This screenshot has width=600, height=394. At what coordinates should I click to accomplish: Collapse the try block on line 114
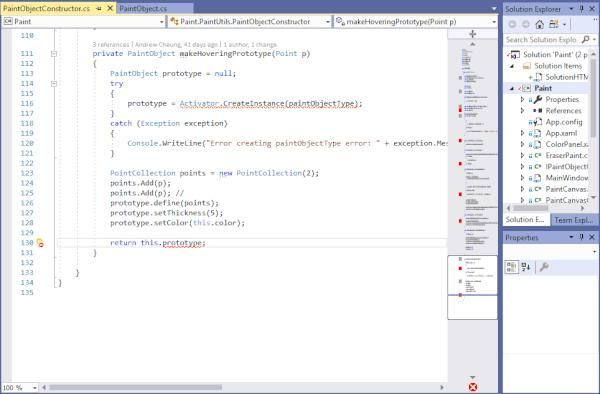pyautogui.click(x=54, y=83)
